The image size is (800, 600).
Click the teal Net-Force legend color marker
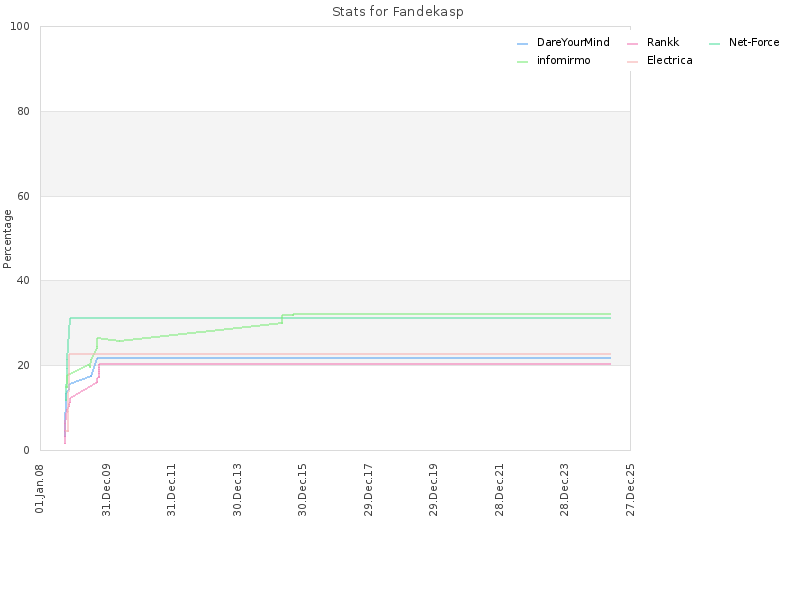[x=714, y=44]
